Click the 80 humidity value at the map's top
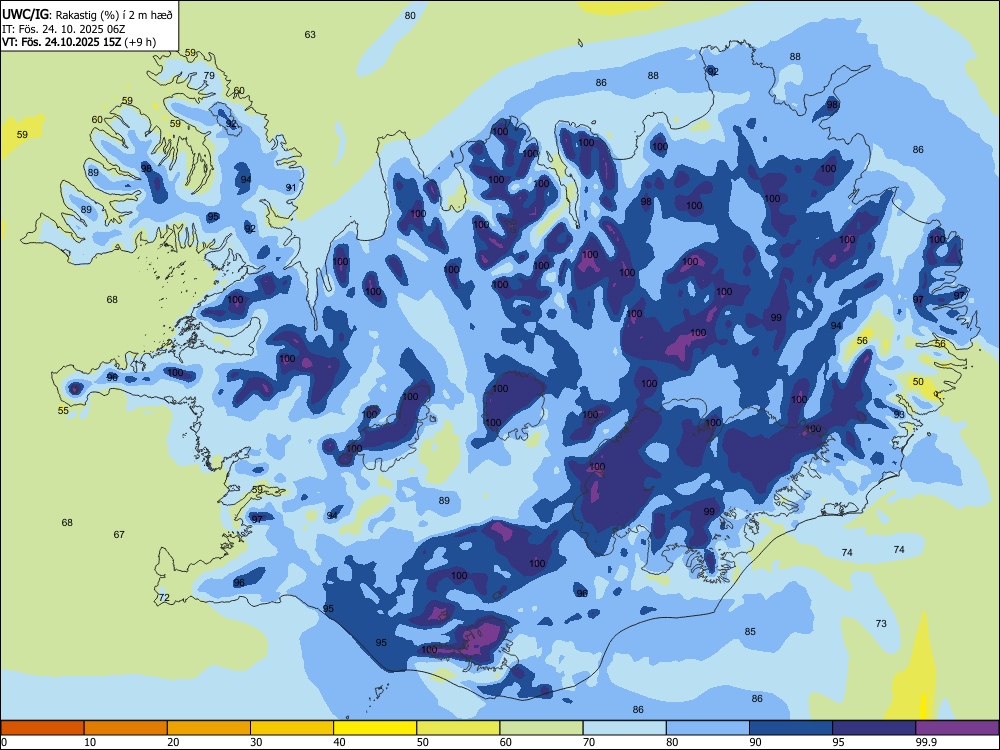Image resolution: width=1000 pixels, height=750 pixels. click(x=410, y=15)
